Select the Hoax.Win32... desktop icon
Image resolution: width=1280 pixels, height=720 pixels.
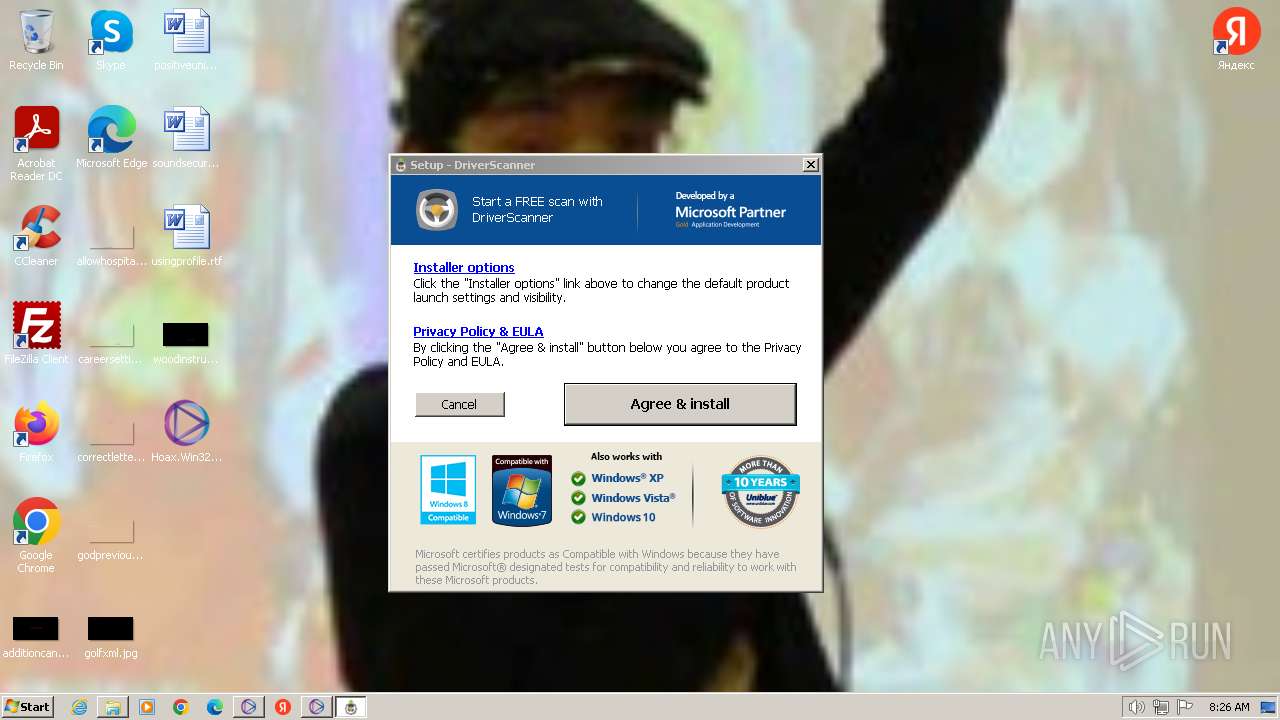tap(186, 431)
